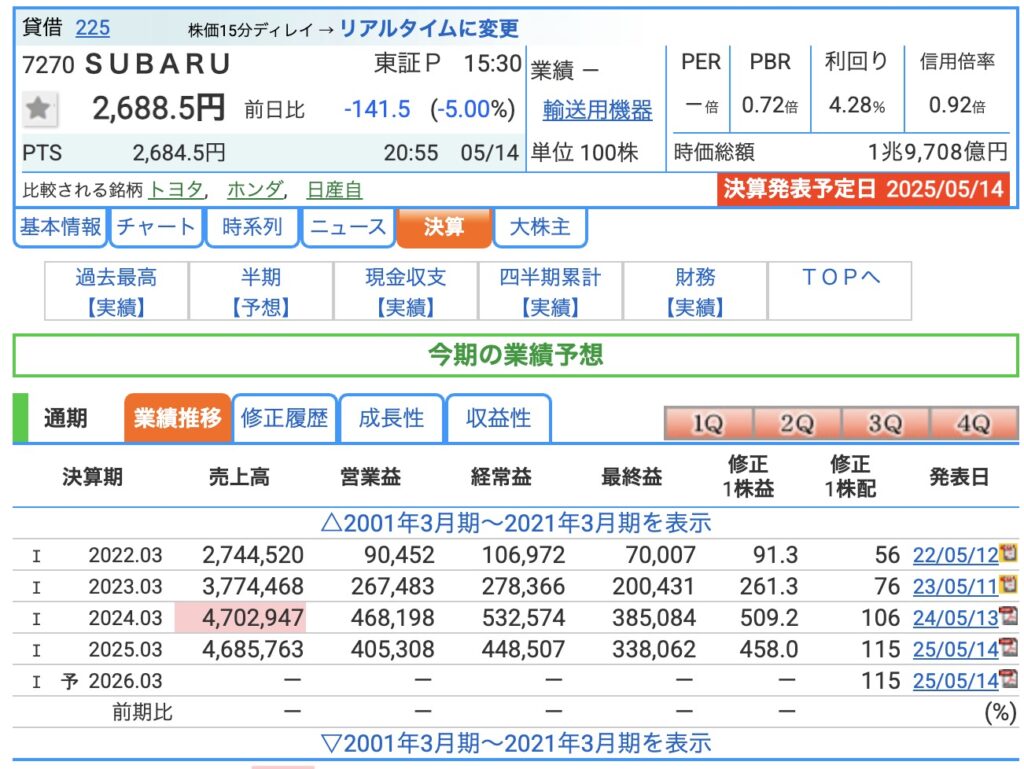Click the 前期比 row label
Viewport: 1024px width, 769px height.
[x=142, y=712]
